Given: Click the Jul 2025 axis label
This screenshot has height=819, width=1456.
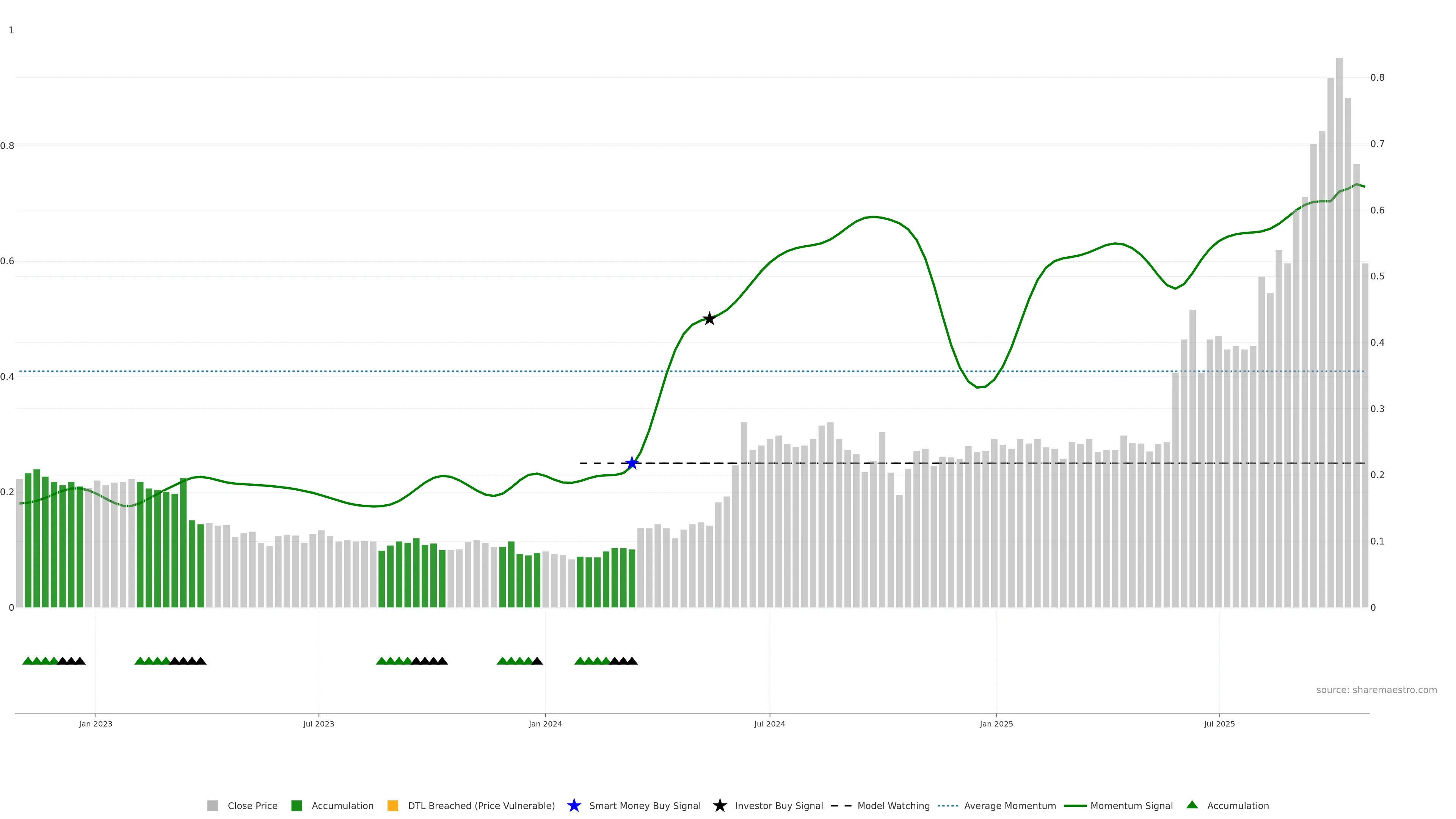Looking at the screenshot, I should point(1220,724).
